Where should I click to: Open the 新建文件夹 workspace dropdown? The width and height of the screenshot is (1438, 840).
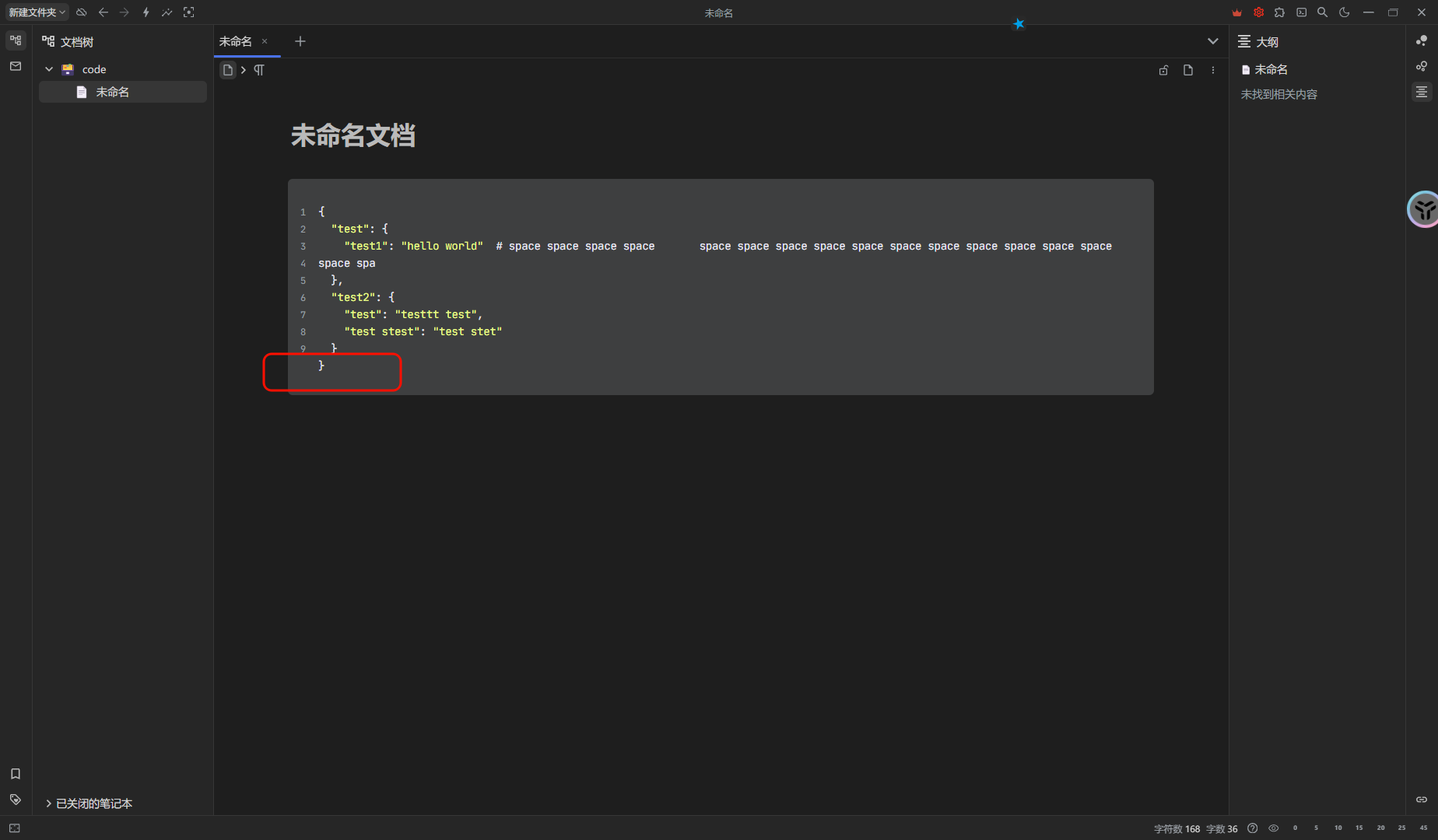(x=37, y=12)
